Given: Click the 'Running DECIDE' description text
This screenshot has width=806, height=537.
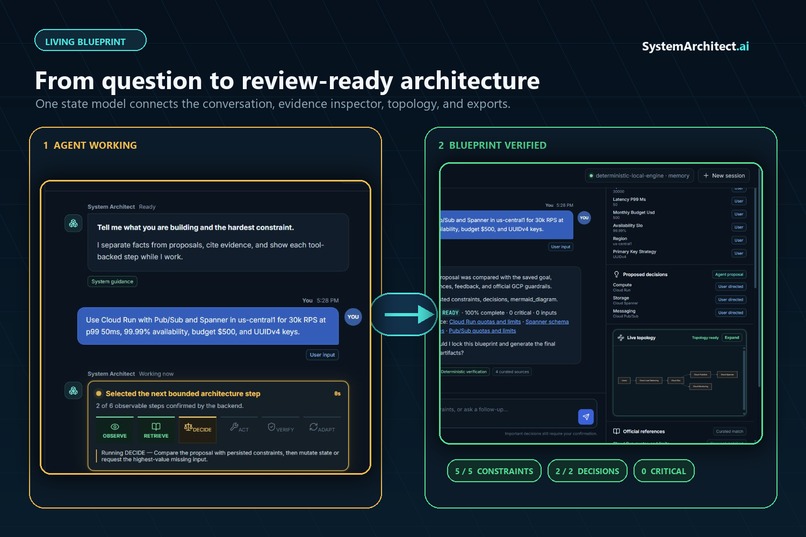Looking at the screenshot, I should 220,456.
